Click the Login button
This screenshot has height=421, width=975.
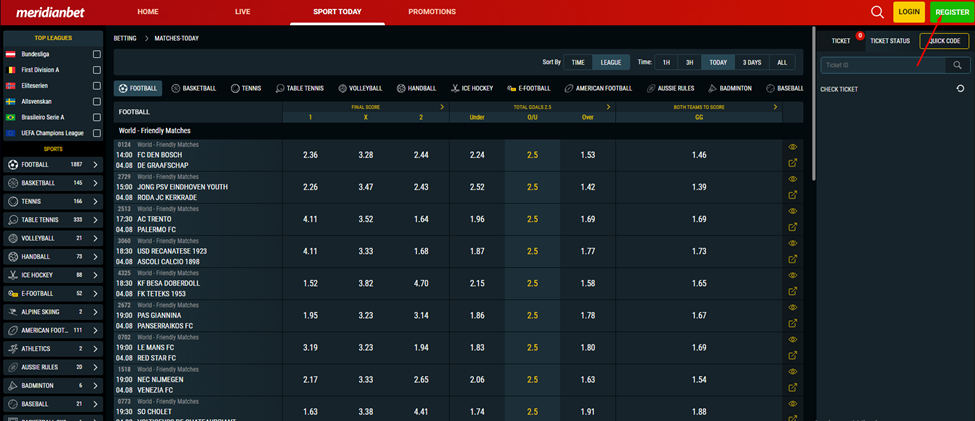909,12
